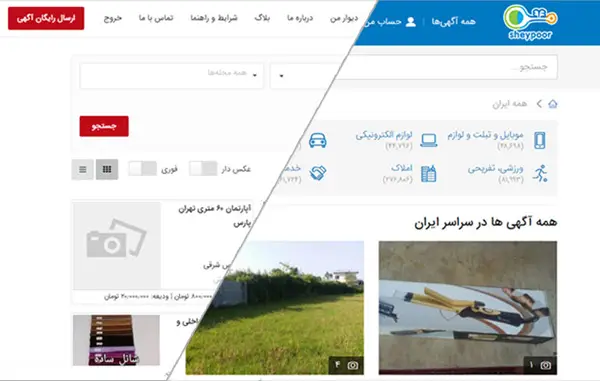Click the red جستجو search button
Screen dimensions: 600x381
tap(104, 126)
